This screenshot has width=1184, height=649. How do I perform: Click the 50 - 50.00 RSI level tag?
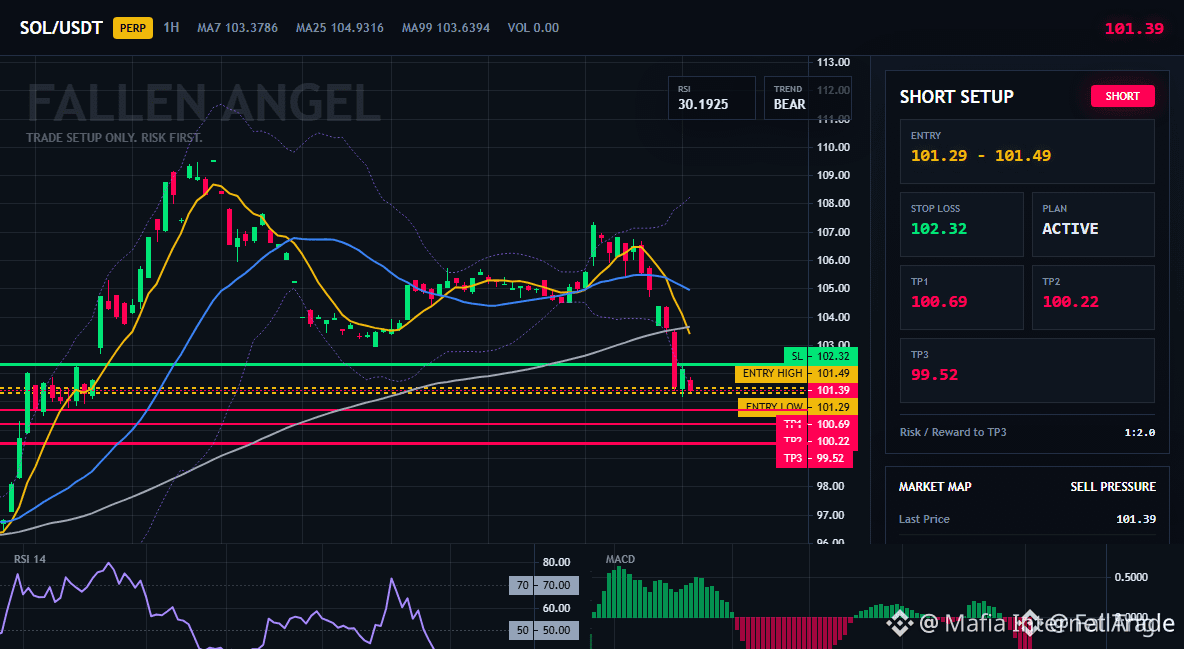tap(544, 630)
